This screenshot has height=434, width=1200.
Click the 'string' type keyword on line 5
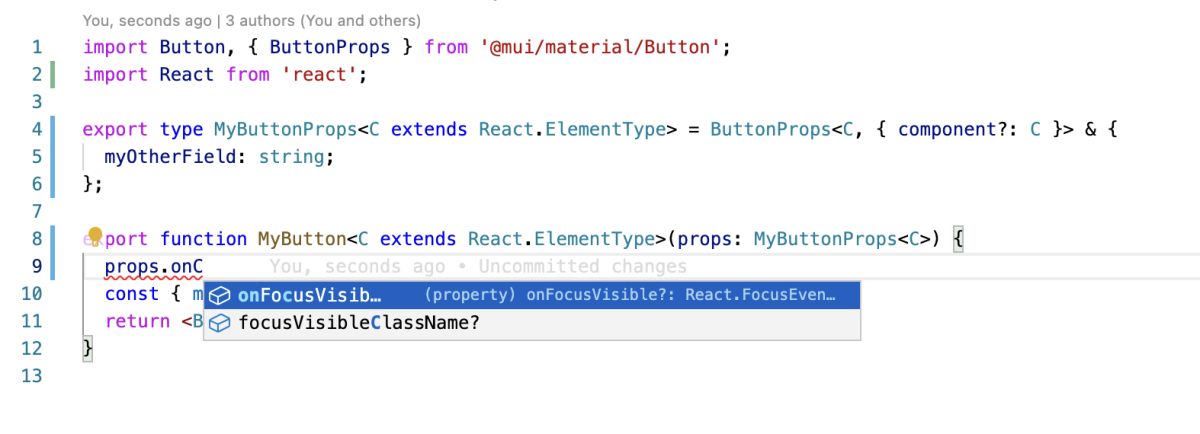click(292, 157)
